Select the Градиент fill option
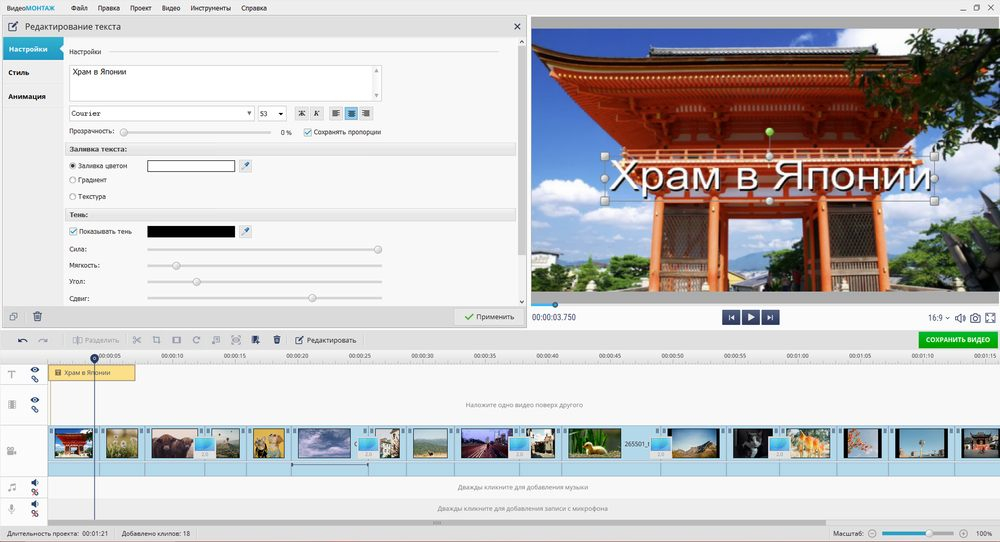 point(73,180)
